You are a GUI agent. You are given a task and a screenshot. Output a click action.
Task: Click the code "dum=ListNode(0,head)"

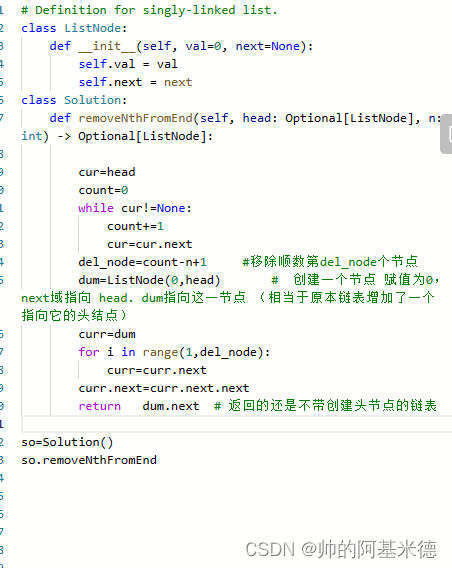(x=149, y=280)
